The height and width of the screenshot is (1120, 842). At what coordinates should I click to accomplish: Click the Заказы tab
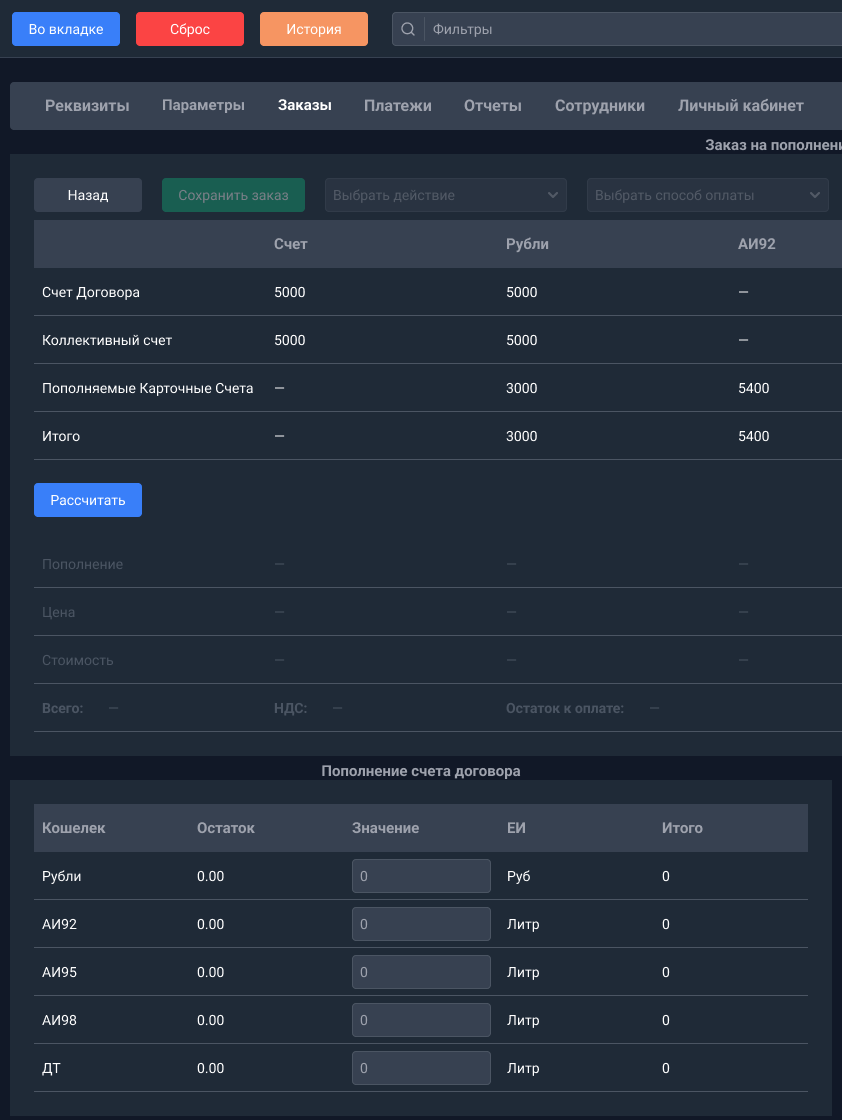[305, 106]
